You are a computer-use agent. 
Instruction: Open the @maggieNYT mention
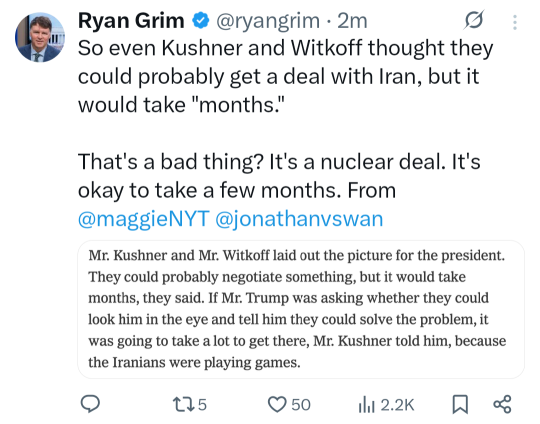[144, 219]
